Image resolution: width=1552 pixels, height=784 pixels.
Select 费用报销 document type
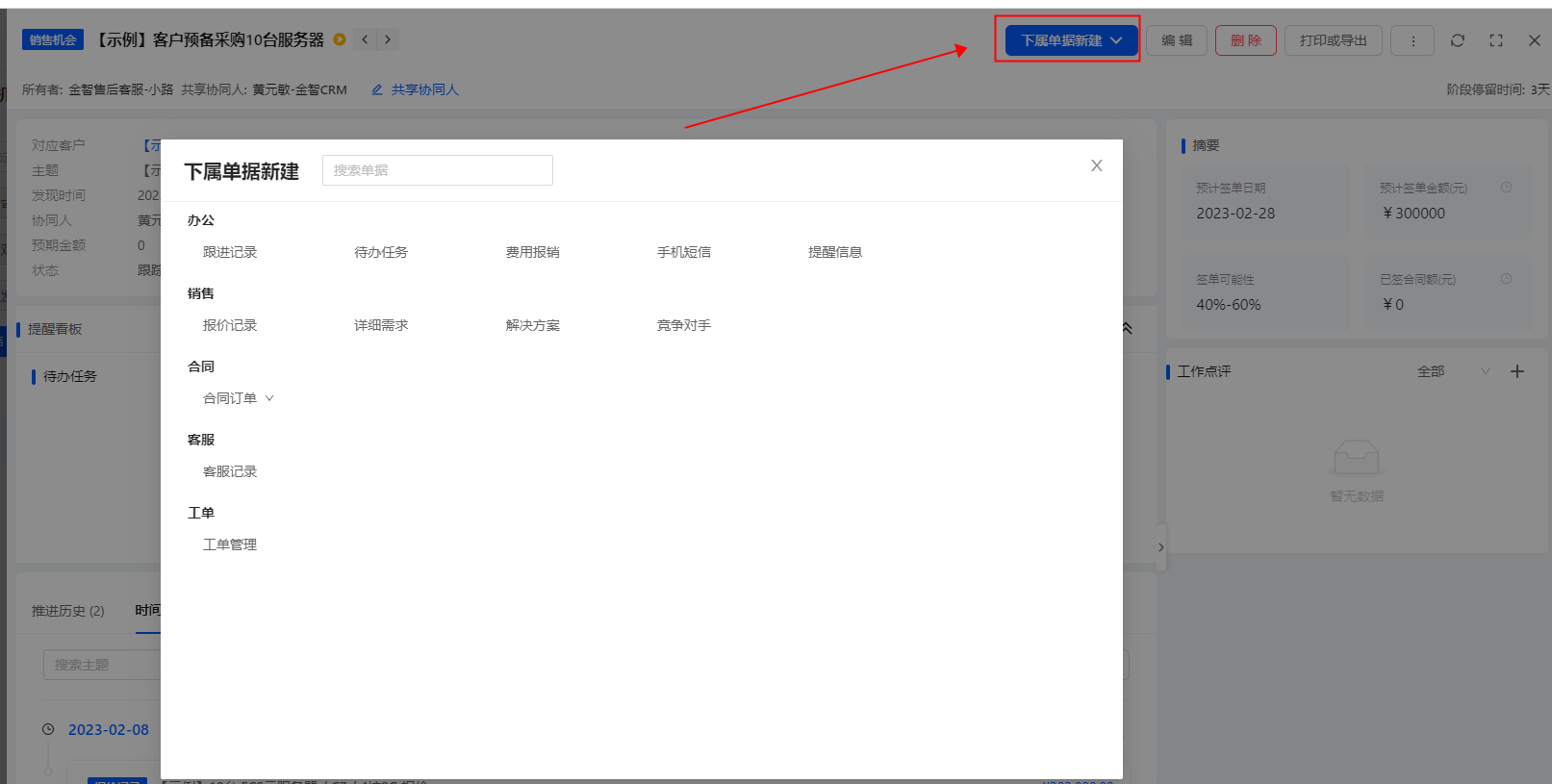click(x=532, y=252)
